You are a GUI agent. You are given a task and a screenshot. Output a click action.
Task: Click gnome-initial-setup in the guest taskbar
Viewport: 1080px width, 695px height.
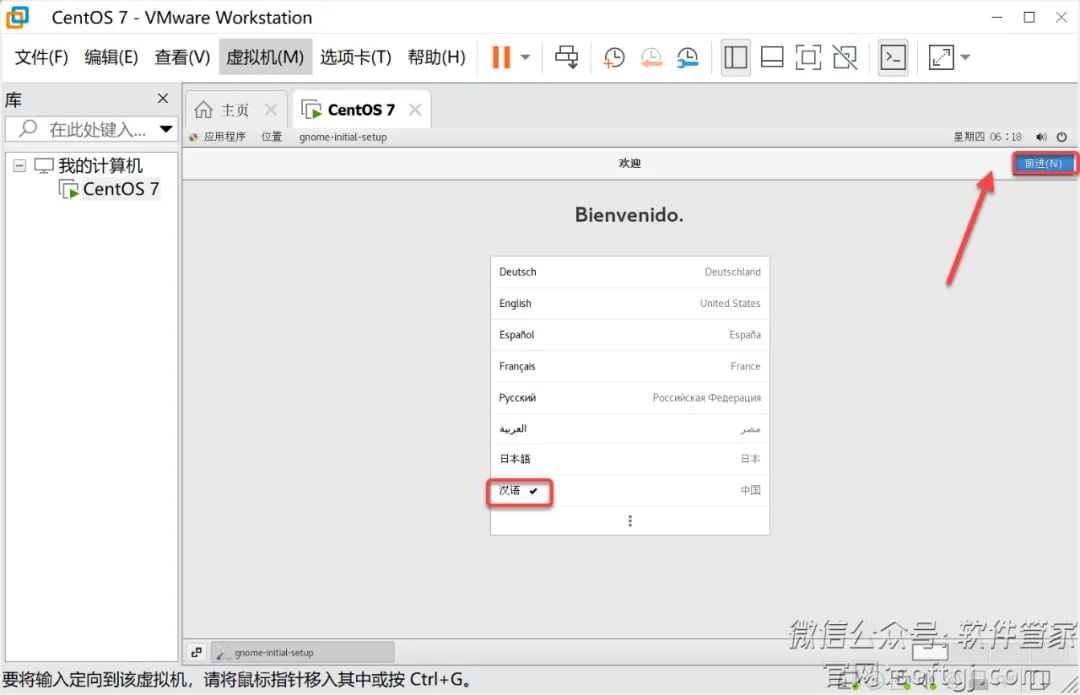[302, 652]
